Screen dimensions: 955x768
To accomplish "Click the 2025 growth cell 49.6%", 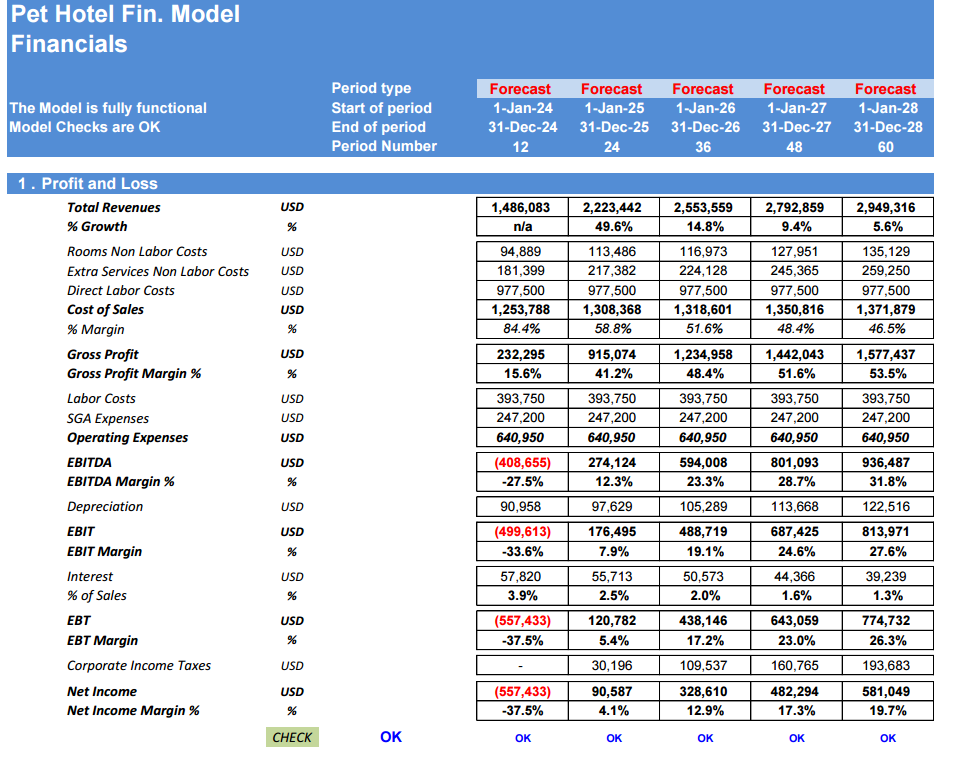I will point(613,227).
